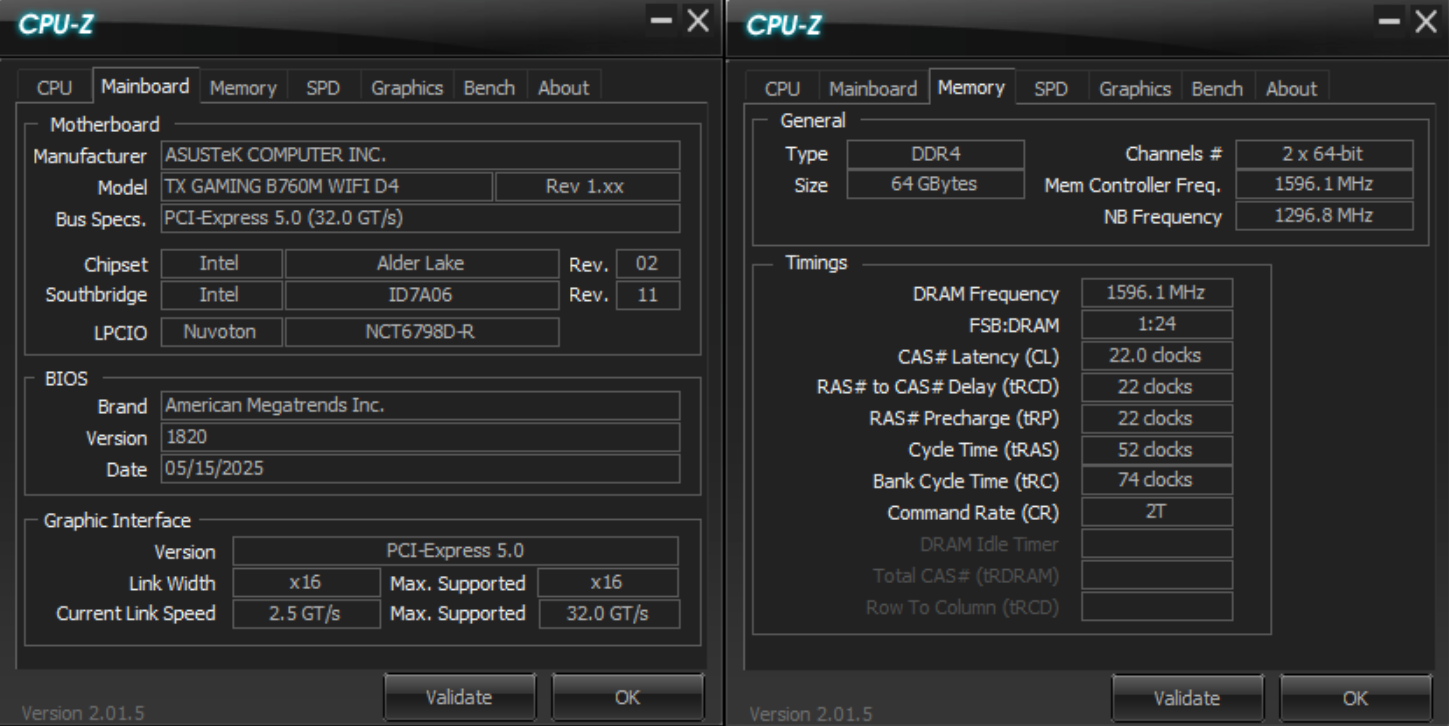Click the motherboard Model field TX GAMING B760M
The image size is (1449, 726).
326,187
